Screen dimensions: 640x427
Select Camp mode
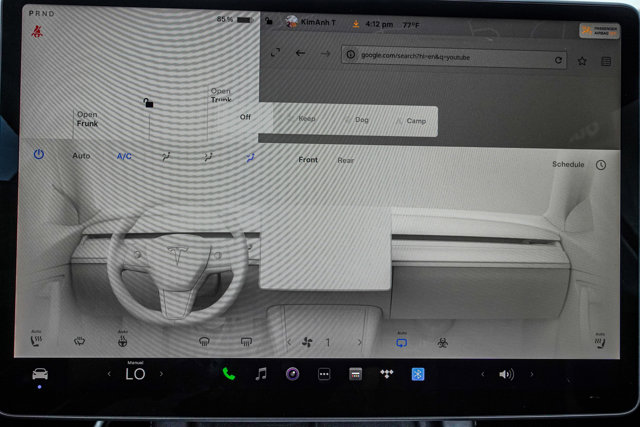(416, 121)
